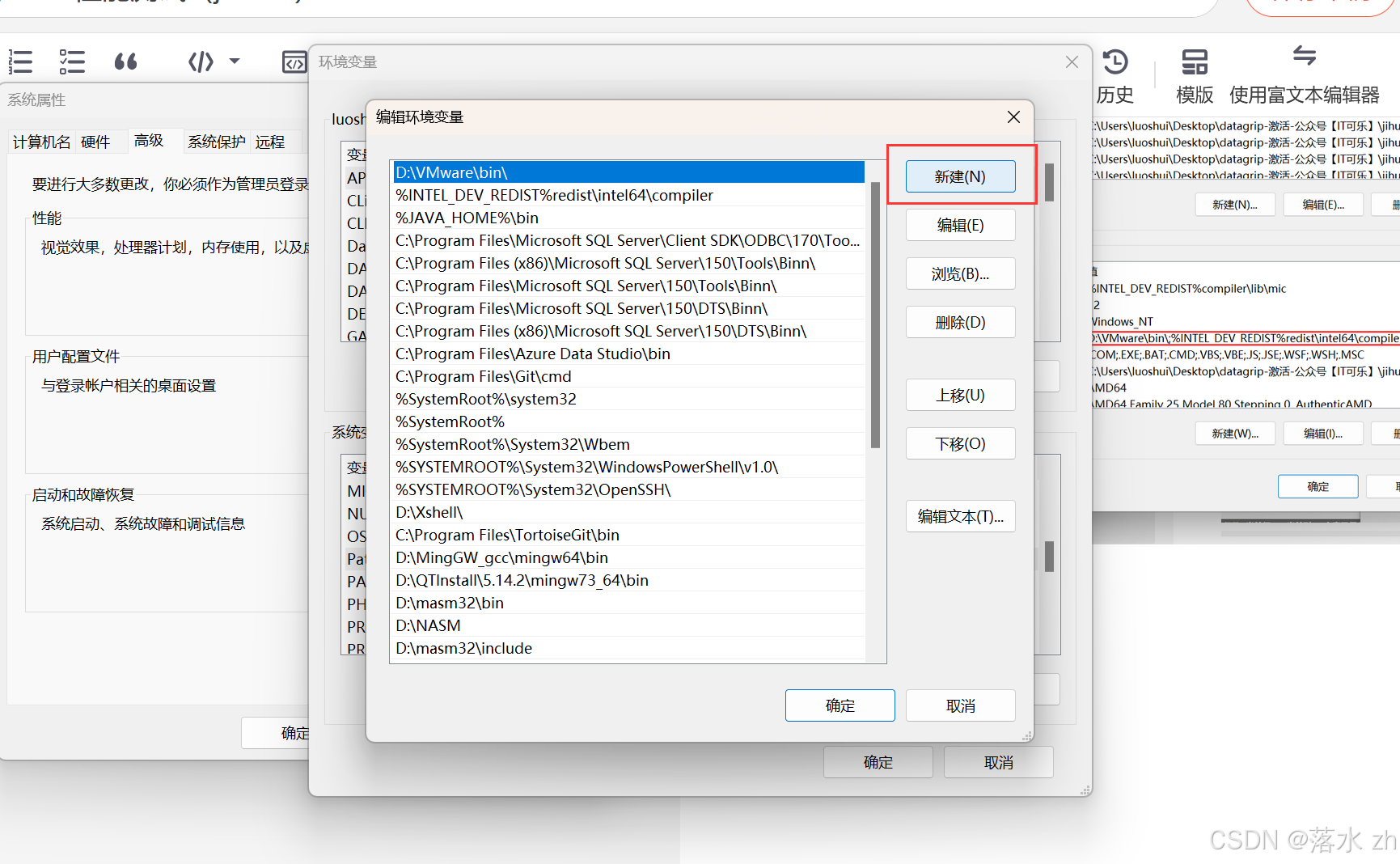
Task: Click the 浏览(B)... button
Action: click(960, 273)
